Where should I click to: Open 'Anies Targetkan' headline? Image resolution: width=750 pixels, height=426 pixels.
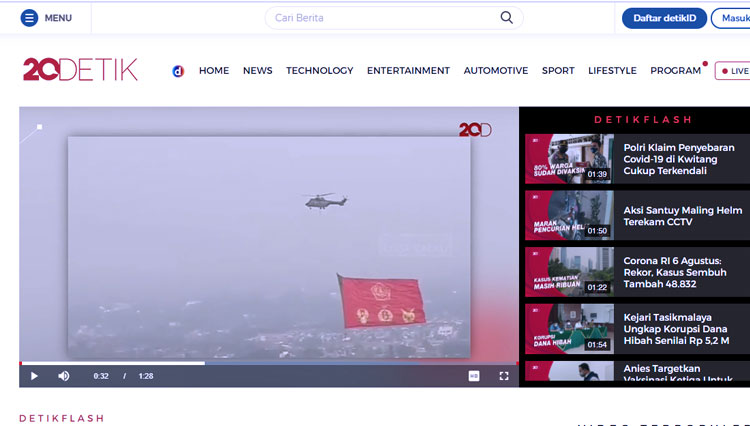[678, 374]
